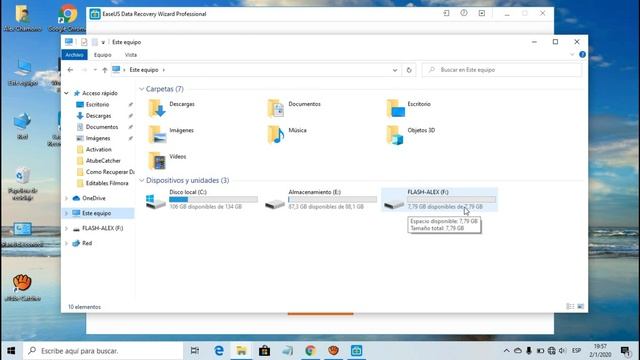Click the F: drive usage bar

click(x=451, y=200)
